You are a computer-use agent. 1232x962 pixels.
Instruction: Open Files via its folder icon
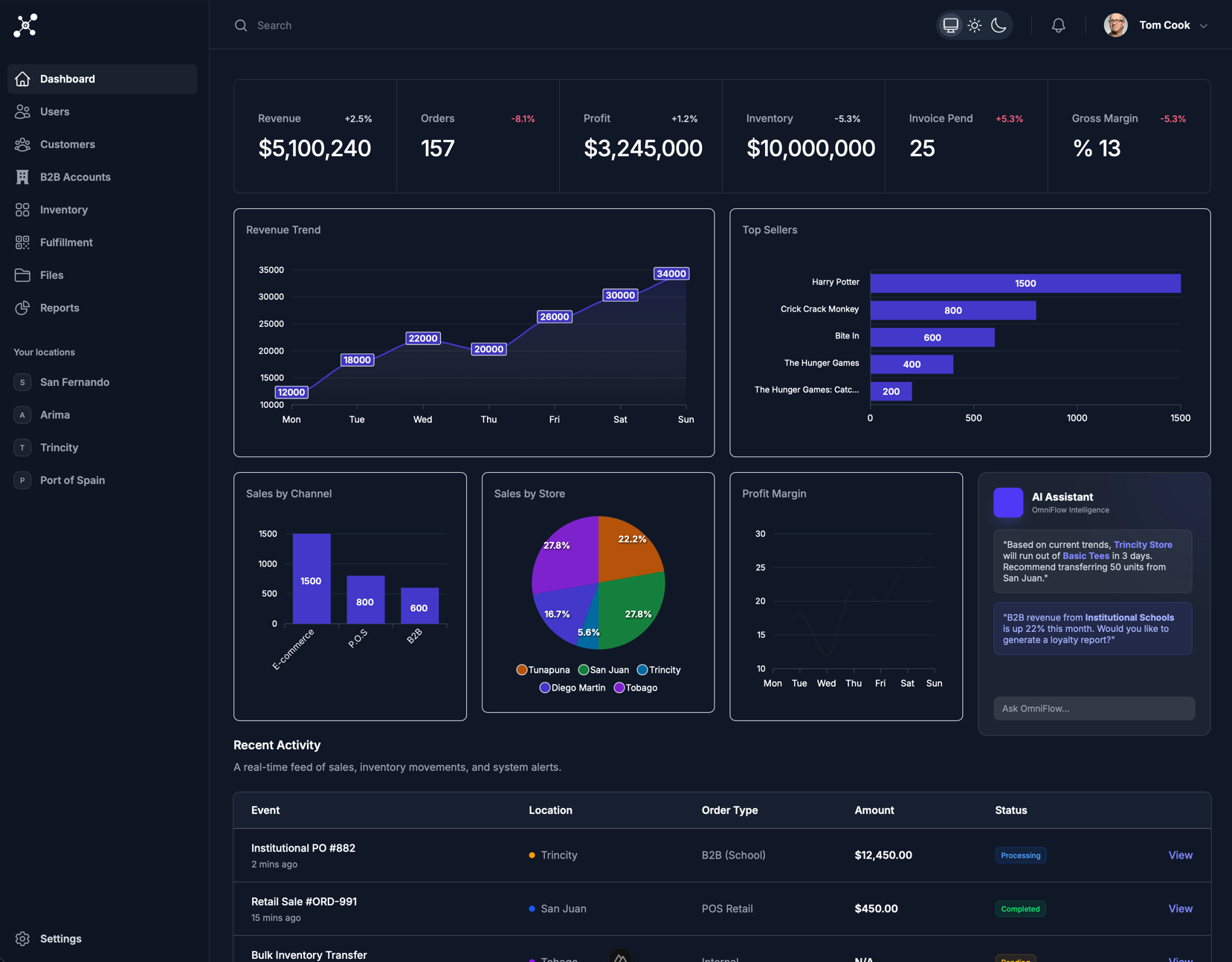(22, 275)
